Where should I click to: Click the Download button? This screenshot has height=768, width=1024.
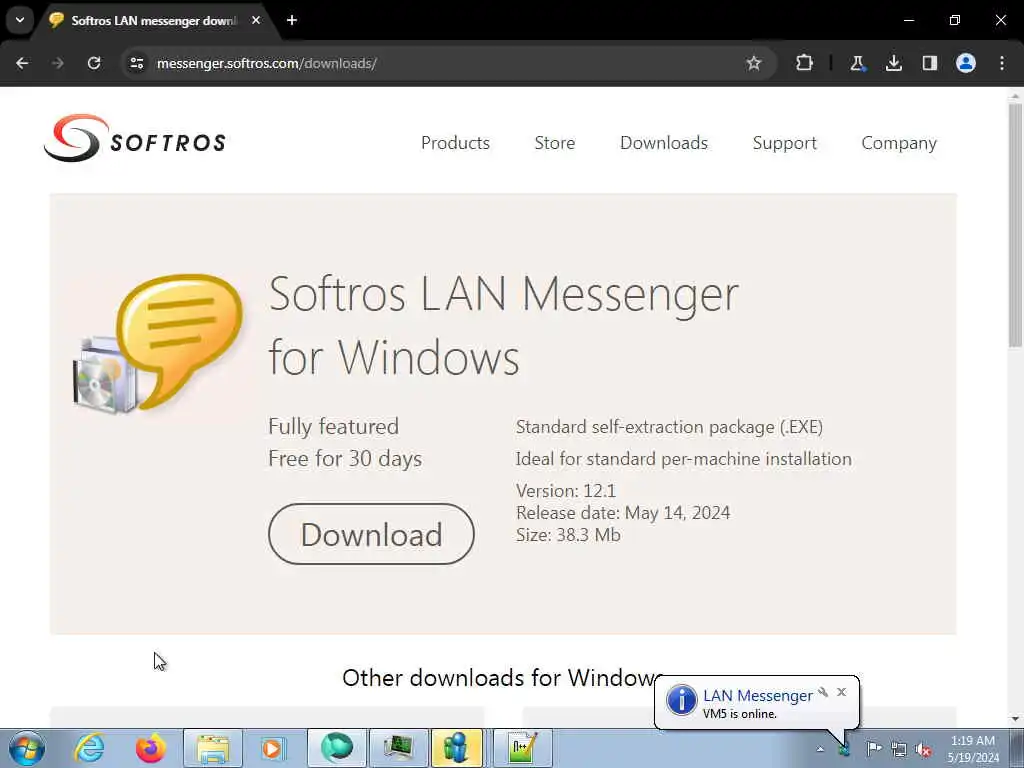[x=371, y=534]
